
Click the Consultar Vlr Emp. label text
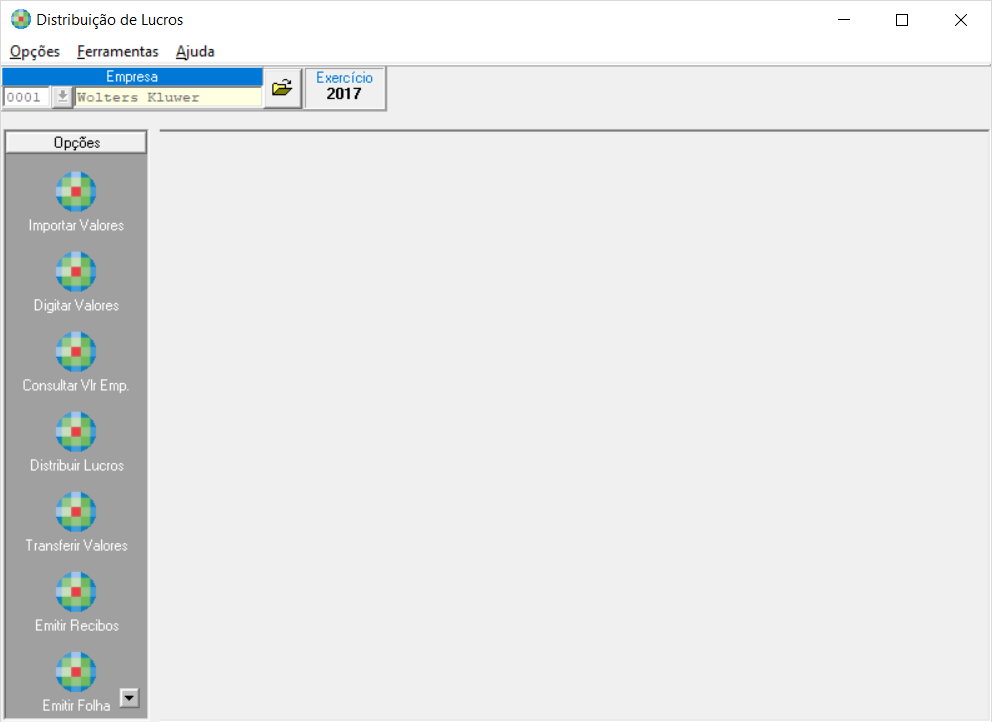[x=76, y=385]
